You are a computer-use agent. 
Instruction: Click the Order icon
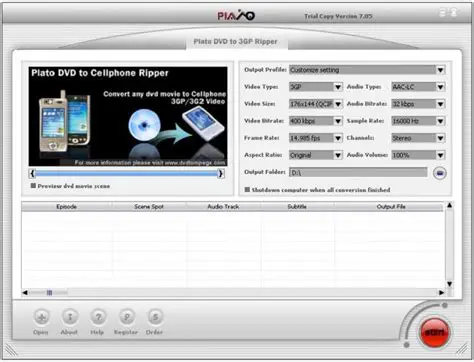tap(155, 317)
